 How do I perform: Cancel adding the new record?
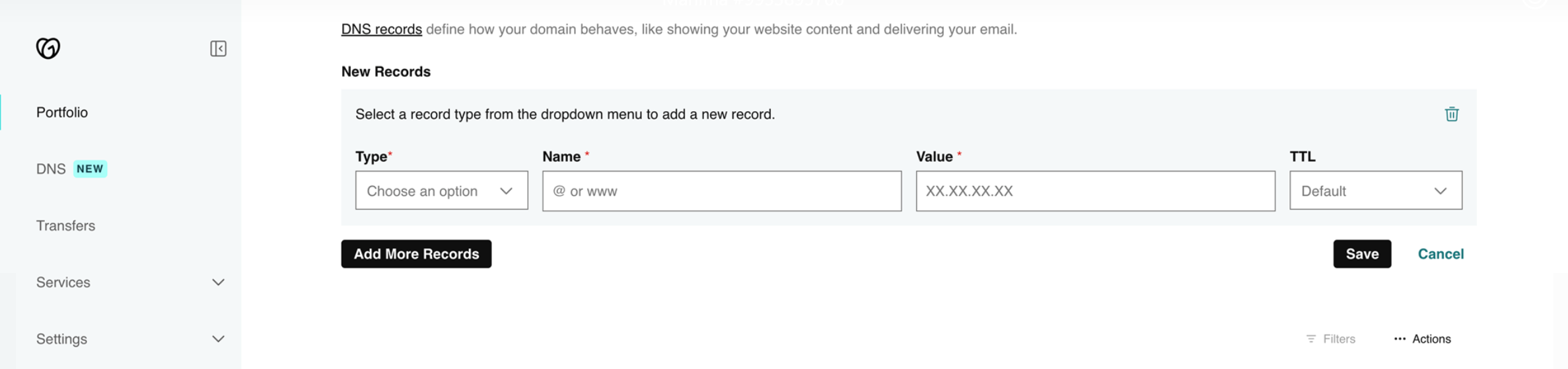click(x=1441, y=254)
